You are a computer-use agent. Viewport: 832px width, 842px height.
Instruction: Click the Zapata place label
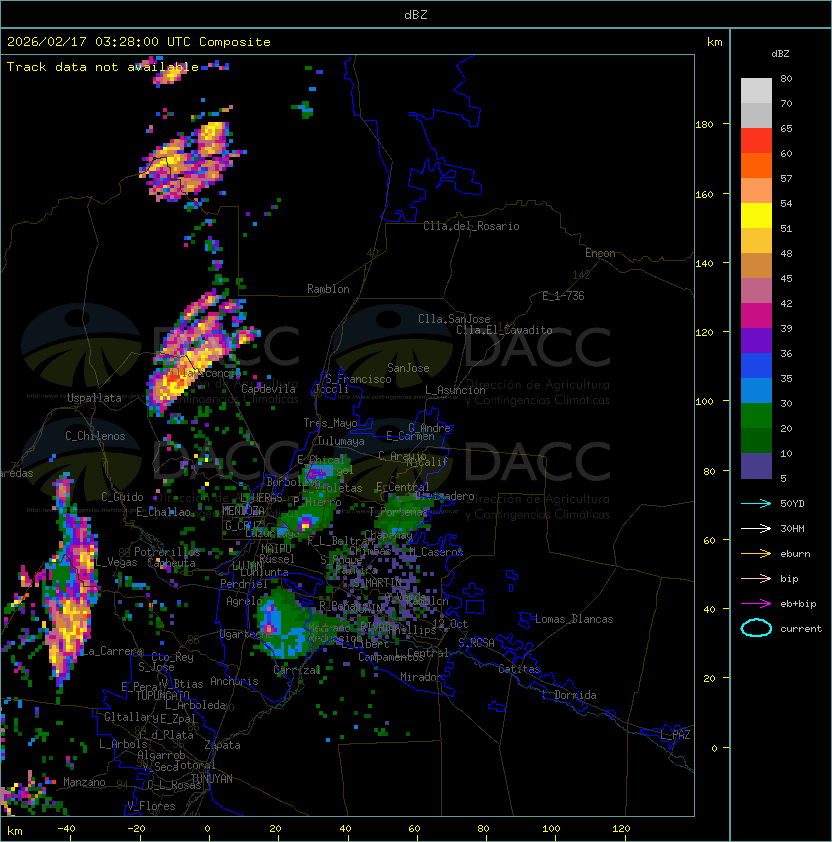[222, 745]
